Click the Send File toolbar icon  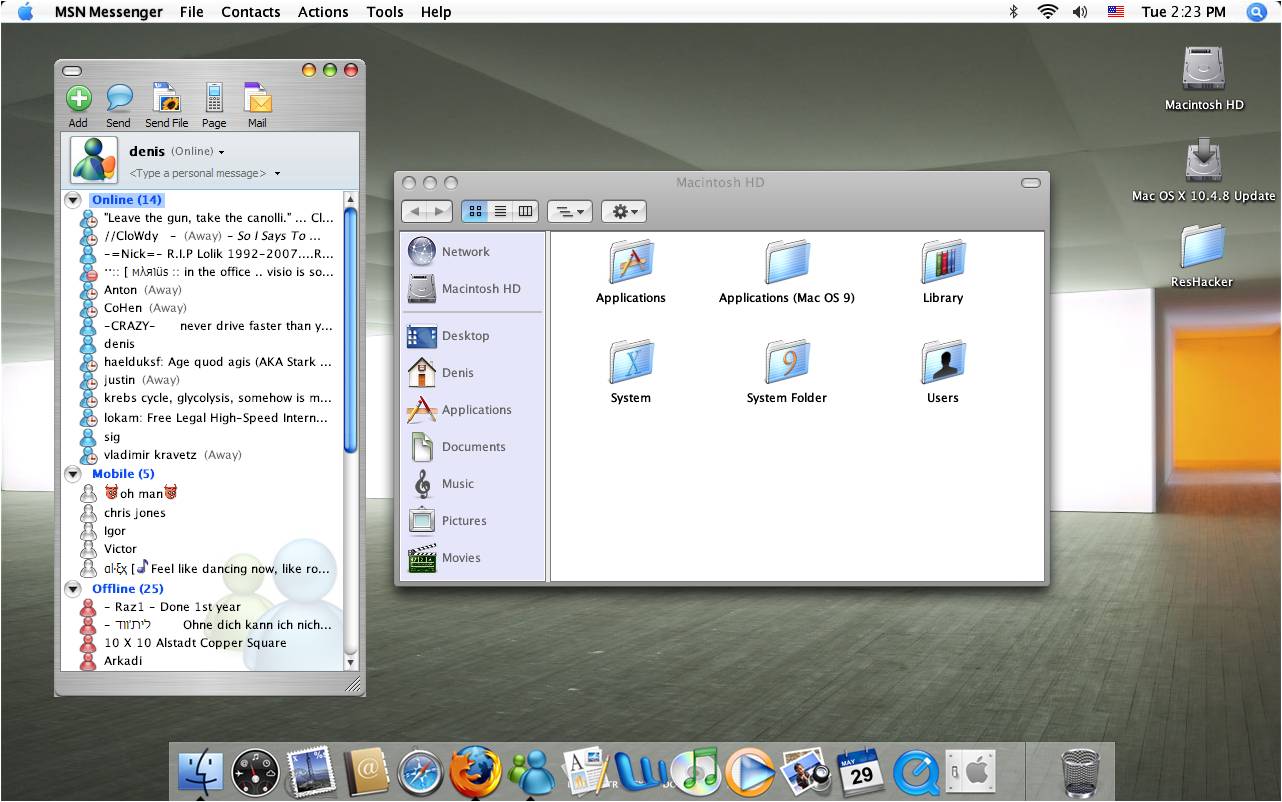[166, 98]
